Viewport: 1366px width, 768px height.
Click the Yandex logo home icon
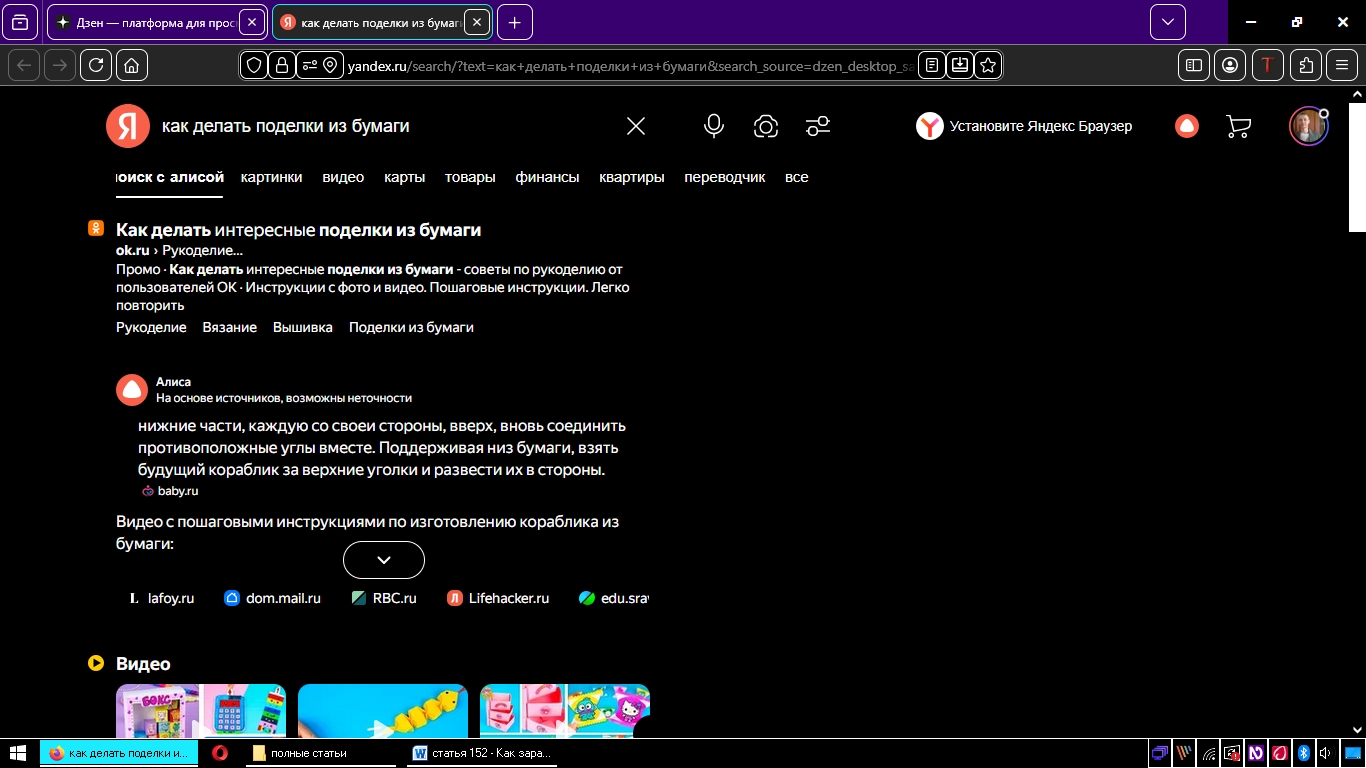[x=128, y=126]
